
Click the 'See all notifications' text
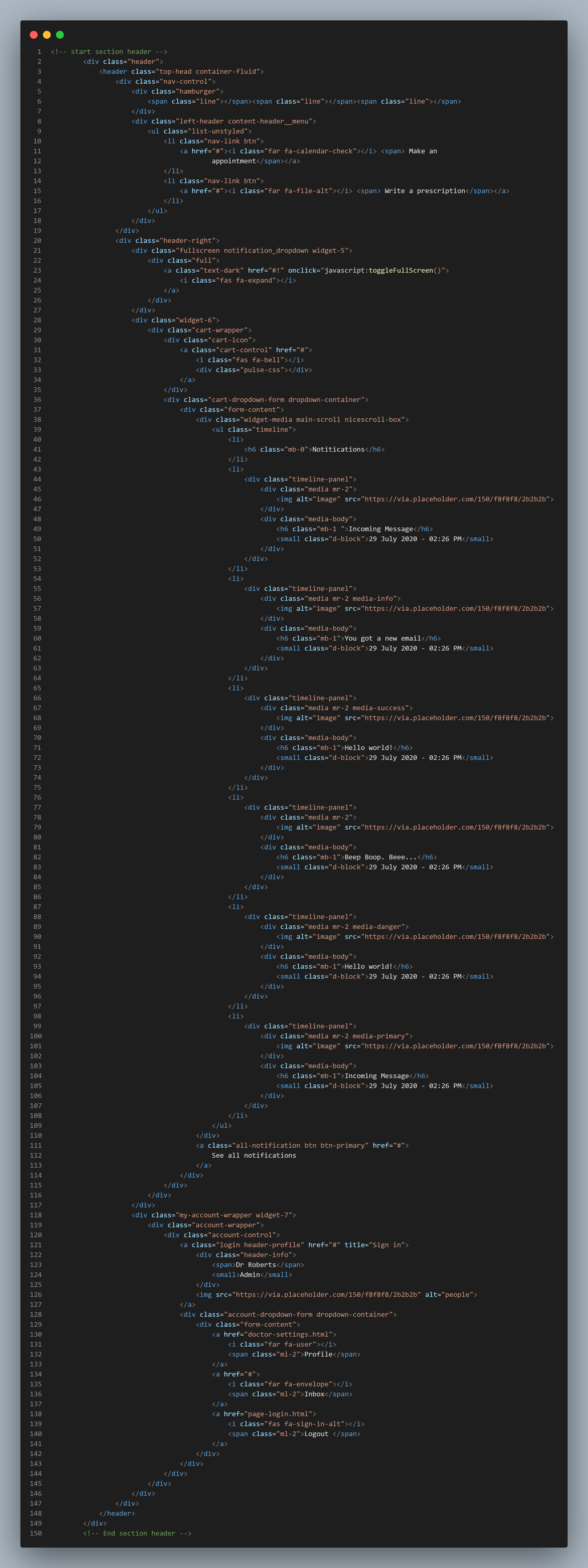coord(254,1155)
